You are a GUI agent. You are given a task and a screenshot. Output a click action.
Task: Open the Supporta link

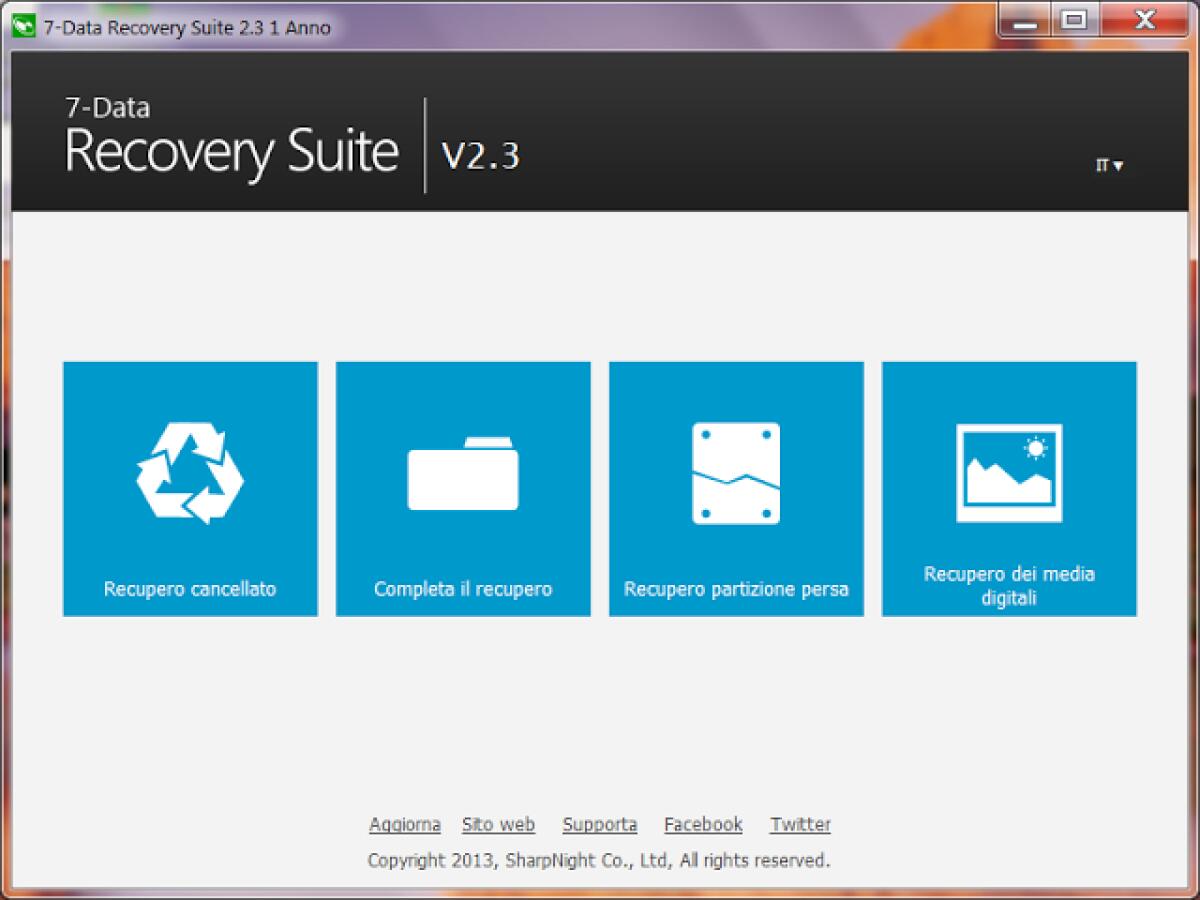[x=599, y=824]
